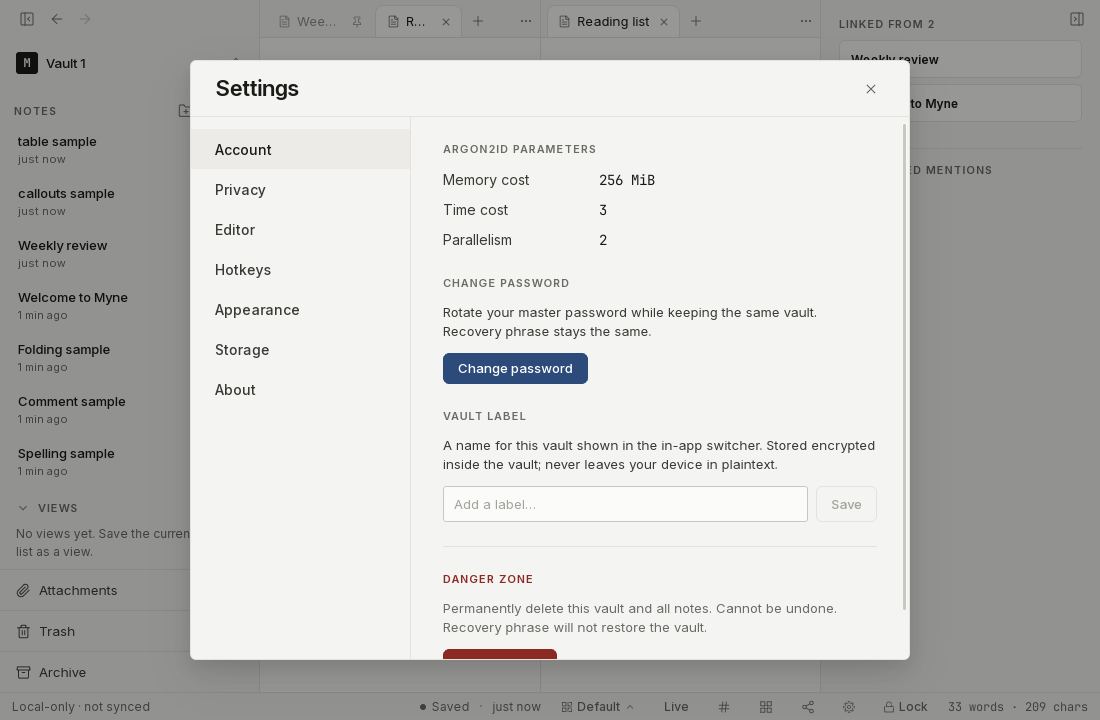Toggle the right sidebar panel icon
Screen dimensions: 1100x720
tap(1077, 19)
